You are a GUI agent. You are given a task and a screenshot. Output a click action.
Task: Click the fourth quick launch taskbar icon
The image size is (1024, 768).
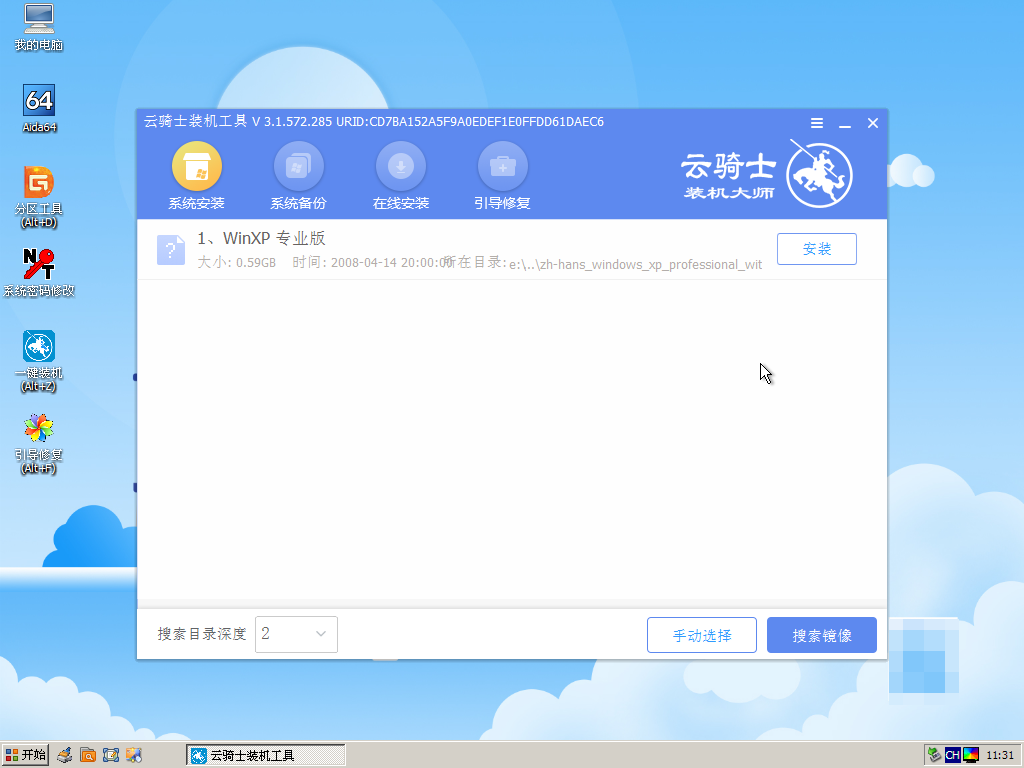135,756
